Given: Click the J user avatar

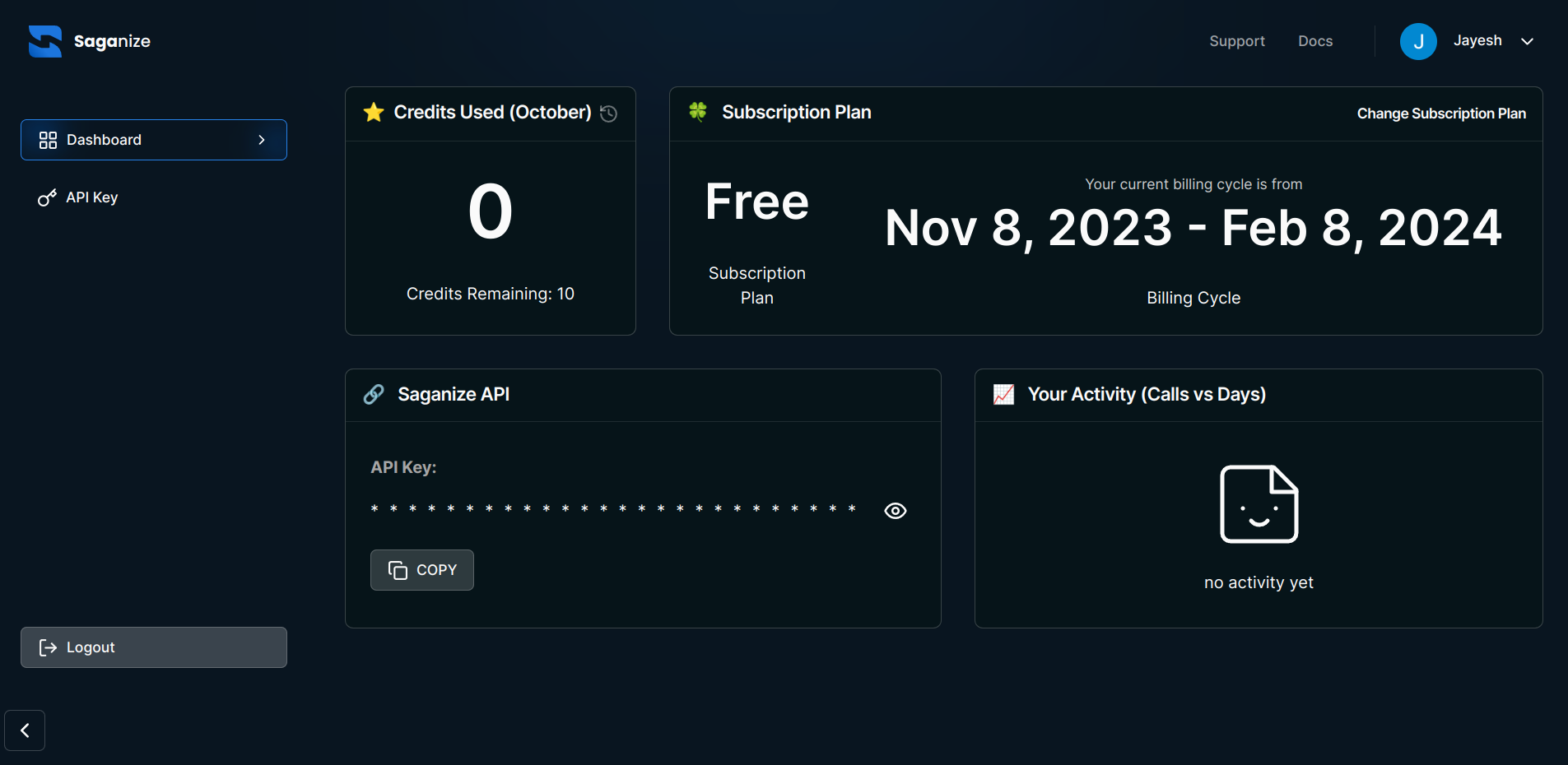Looking at the screenshot, I should pos(1418,41).
